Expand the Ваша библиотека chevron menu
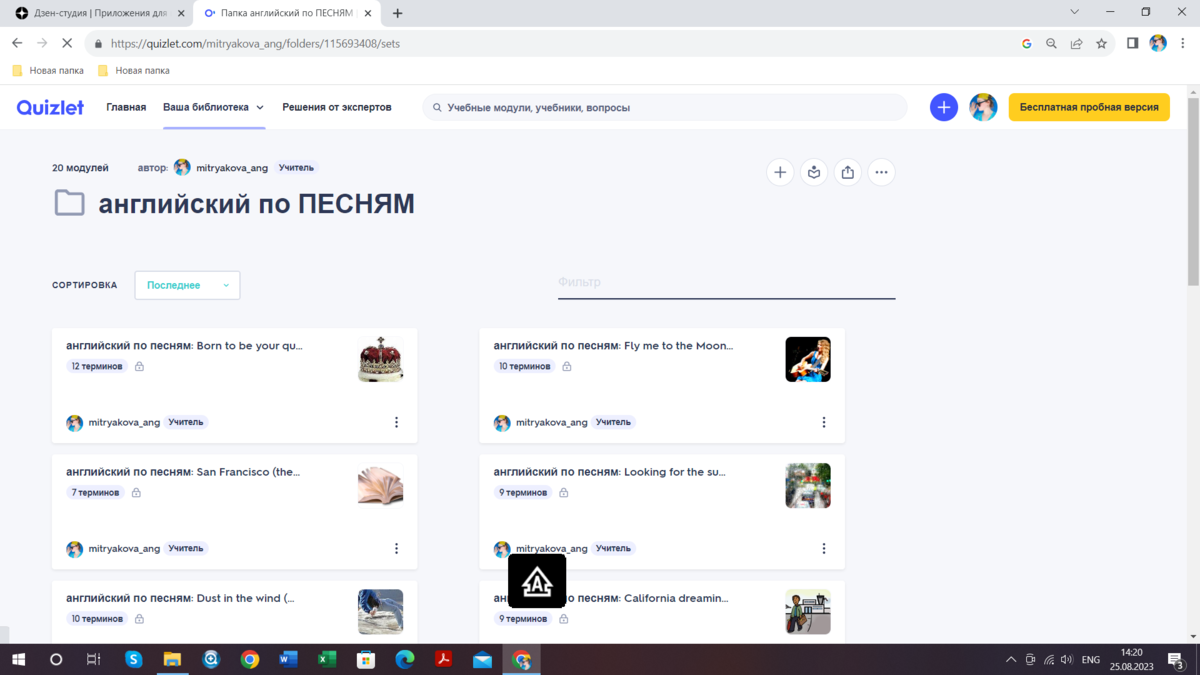Screen dimensions: 1200x675 coord(260,107)
